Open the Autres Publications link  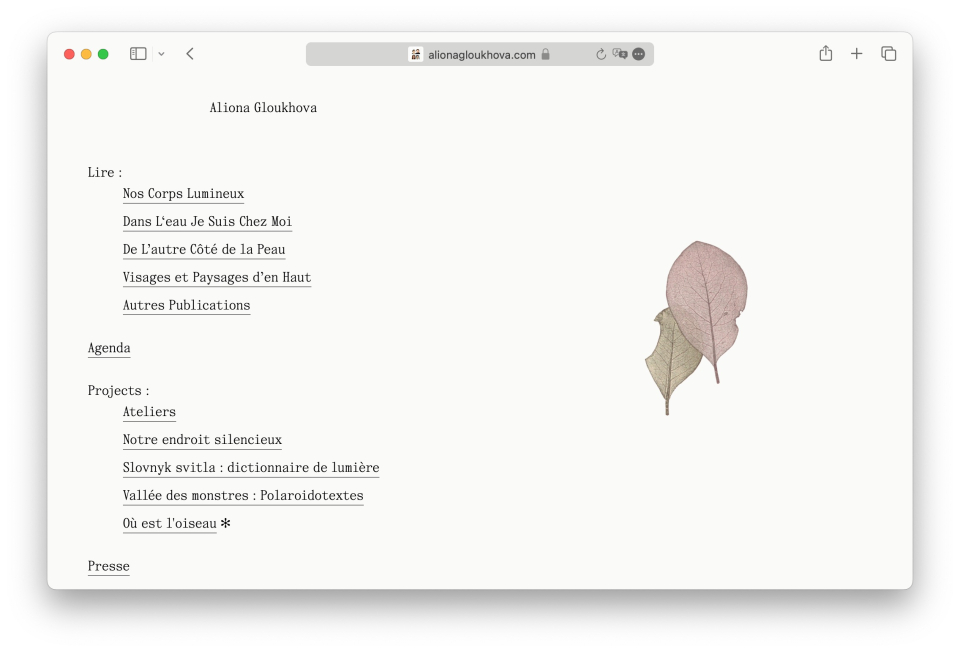click(x=186, y=305)
